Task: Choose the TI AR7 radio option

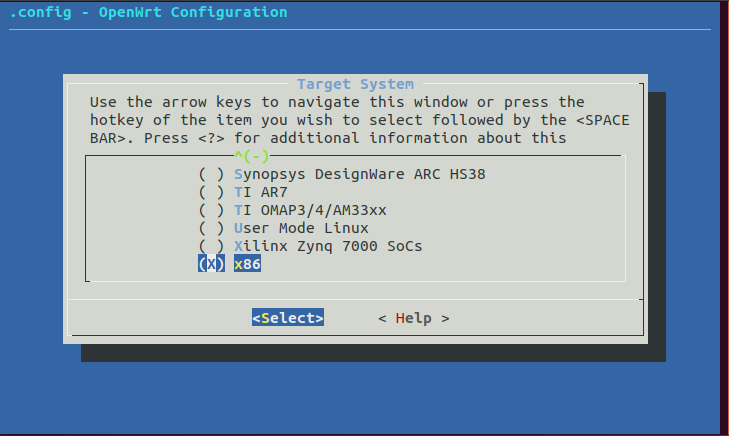Action: pos(211,192)
